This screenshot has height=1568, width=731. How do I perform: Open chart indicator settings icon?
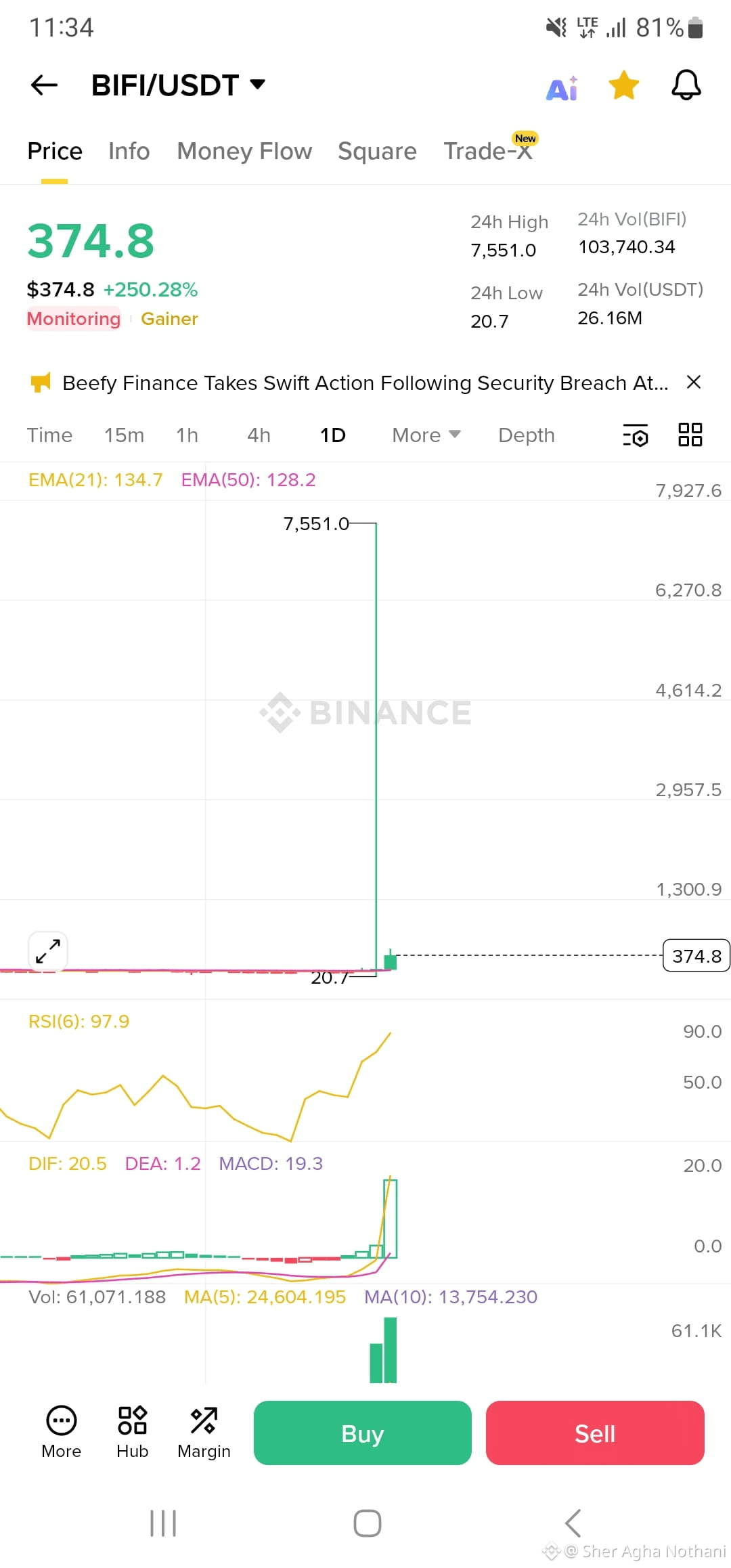pos(636,435)
